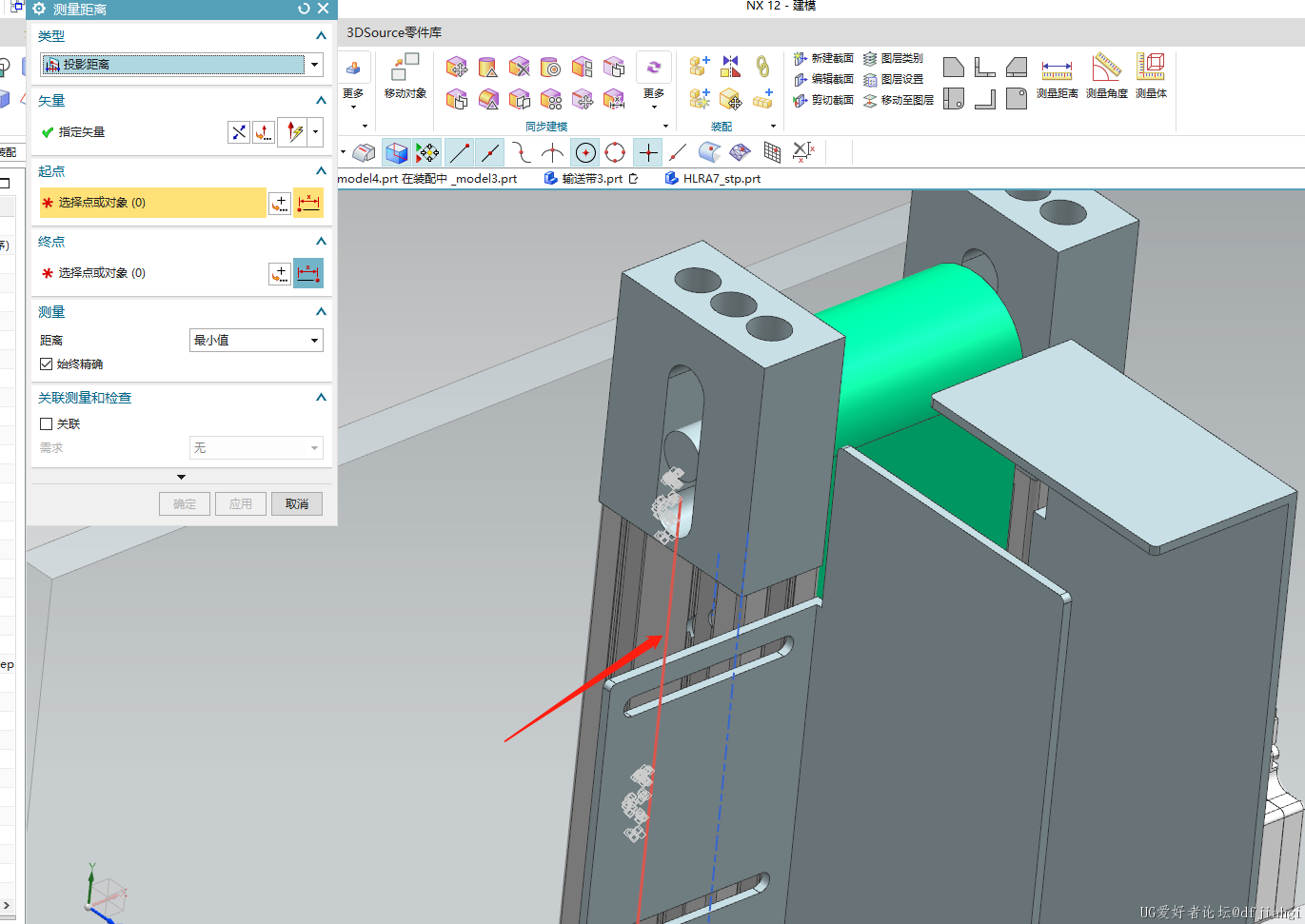Image resolution: width=1305 pixels, height=924 pixels.
Task: Open the 测量角度 measure angle tool
Action: click(1106, 76)
